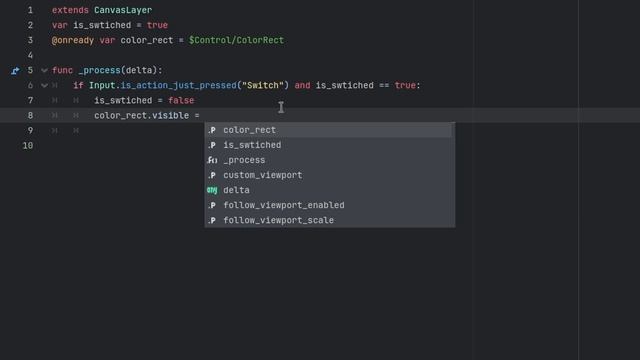640x360 pixels.
Task: Click the property icon beside follow_viewport_enabled suggestion
Action: pos(212,205)
